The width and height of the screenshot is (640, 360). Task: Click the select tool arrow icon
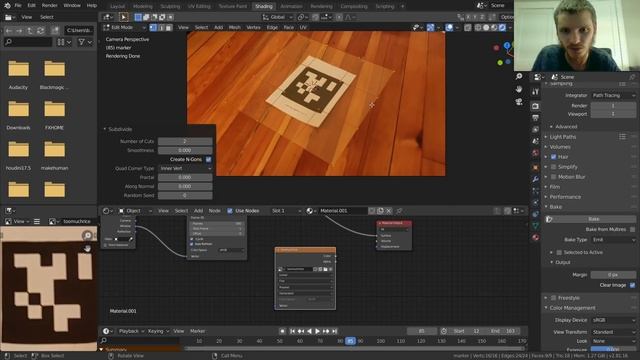tap(123, 17)
